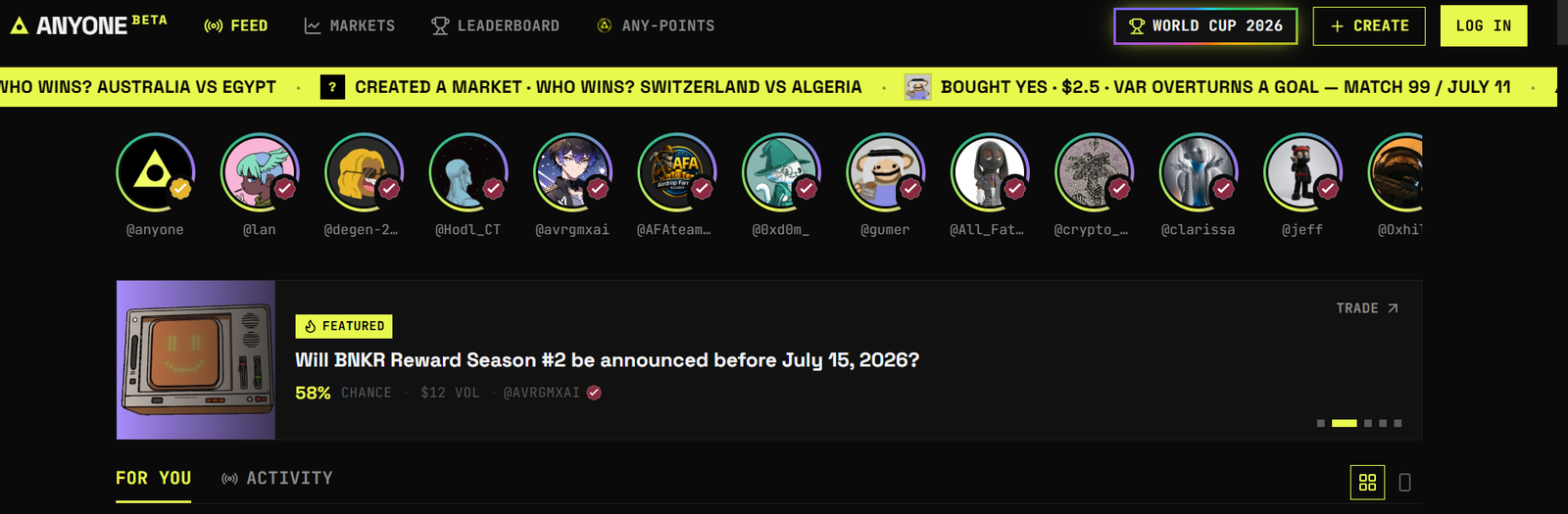The width and height of the screenshot is (1568, 514).
Task: Click the ANYONE triangle logo
Action: click(19, 25)
